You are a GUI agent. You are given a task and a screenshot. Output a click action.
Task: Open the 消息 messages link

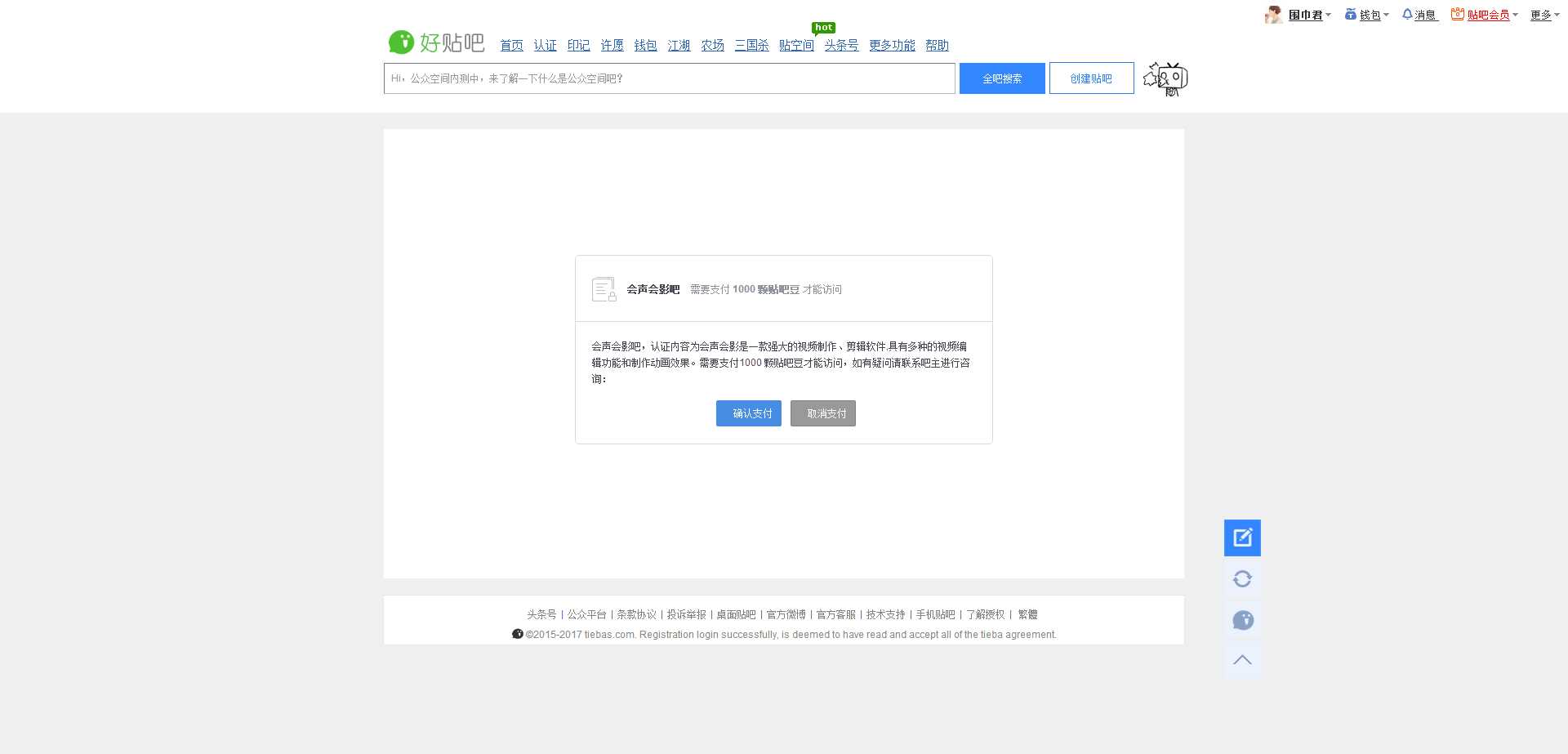(1426, 15)
